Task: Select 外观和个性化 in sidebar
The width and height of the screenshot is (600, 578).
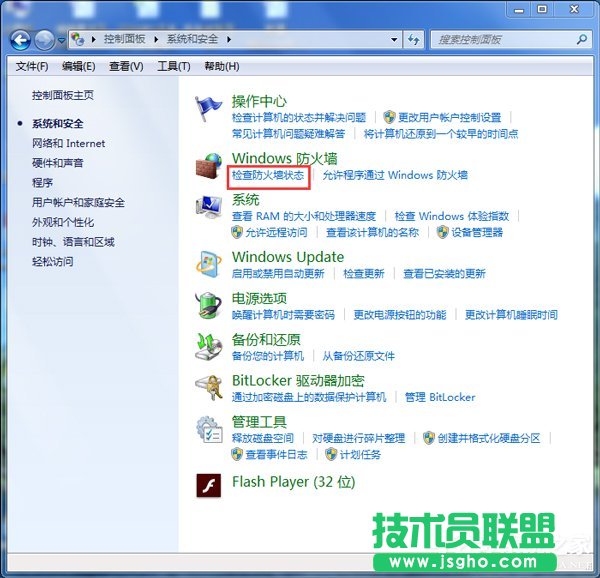Action: pyautogui.click(x=63, y=222)
